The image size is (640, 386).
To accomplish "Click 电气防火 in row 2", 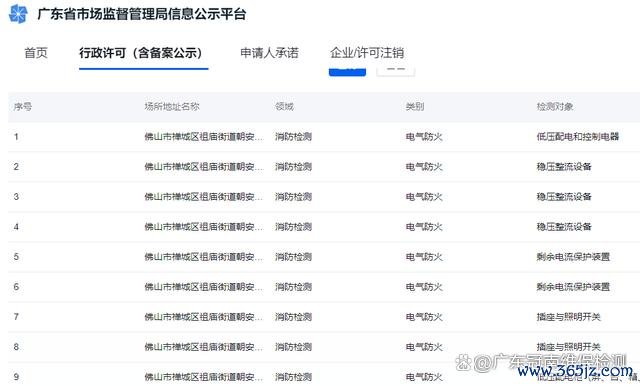I will tap(424, 167).
